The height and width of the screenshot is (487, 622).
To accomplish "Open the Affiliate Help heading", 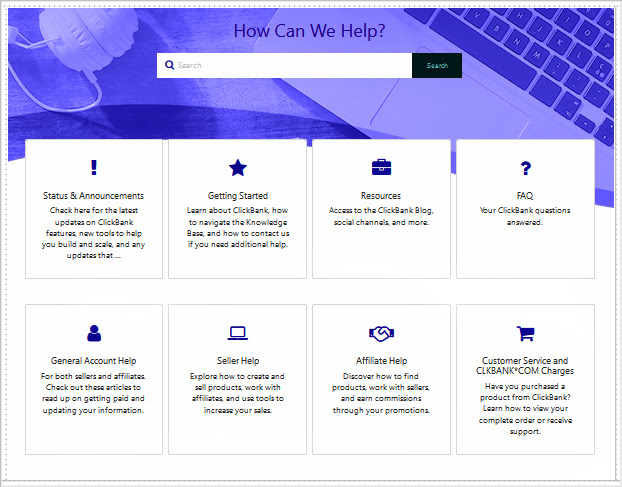I will tap(381, 360).
